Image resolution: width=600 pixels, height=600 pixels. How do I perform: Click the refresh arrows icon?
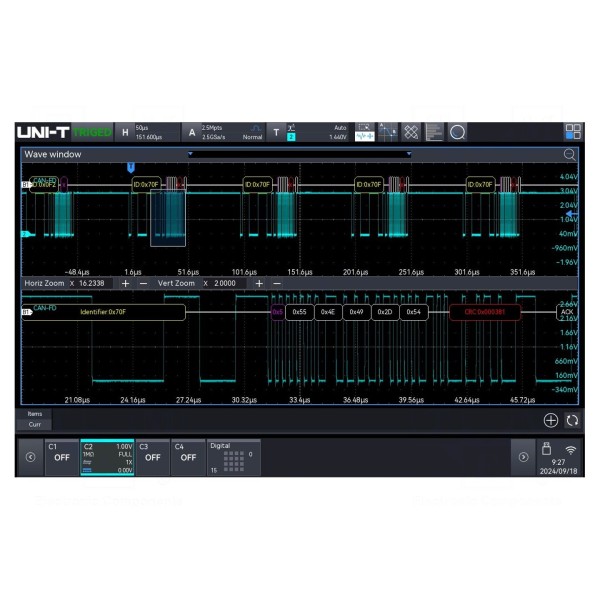(572, 421)
